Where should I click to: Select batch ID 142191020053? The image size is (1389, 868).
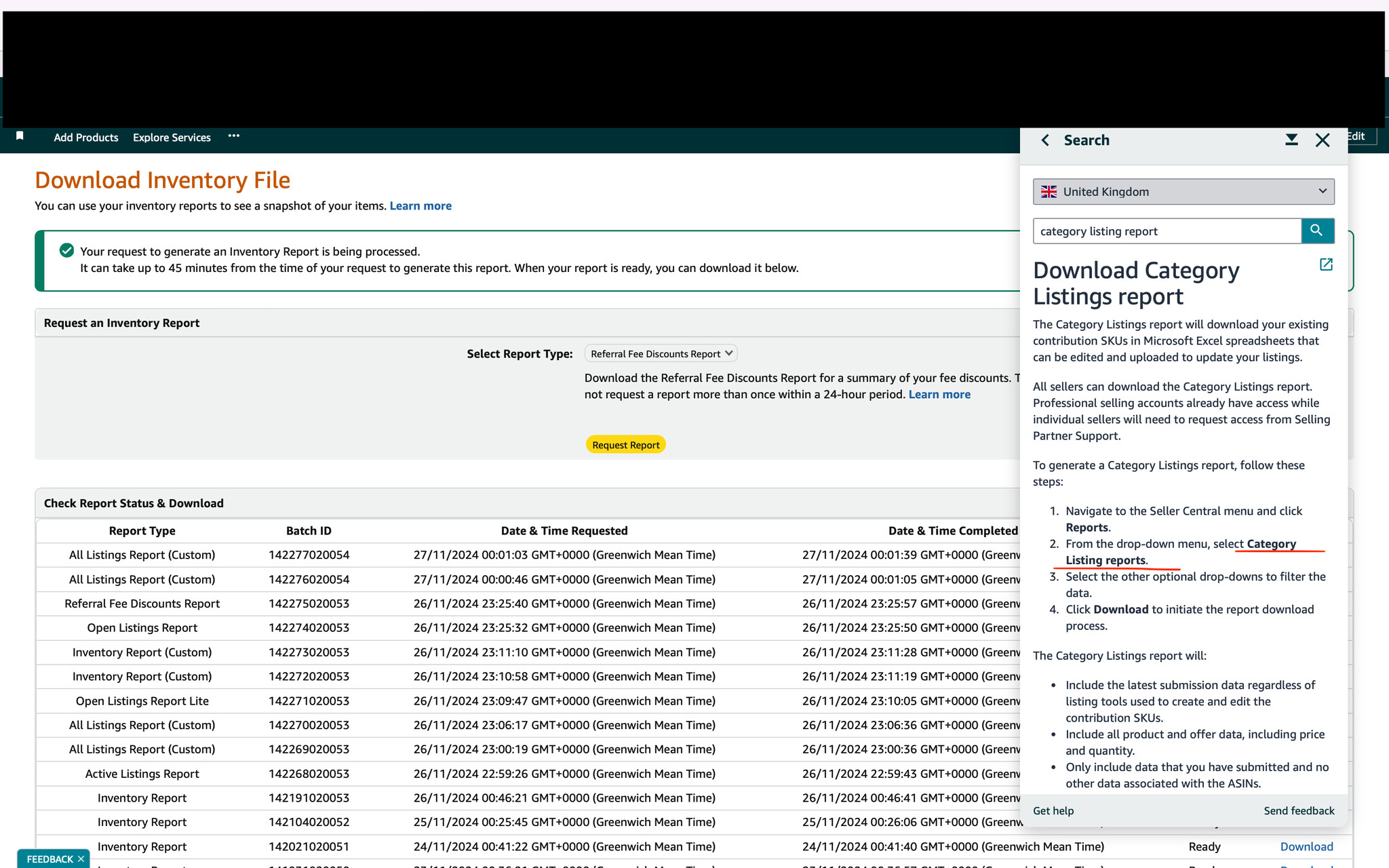[309, 798]
